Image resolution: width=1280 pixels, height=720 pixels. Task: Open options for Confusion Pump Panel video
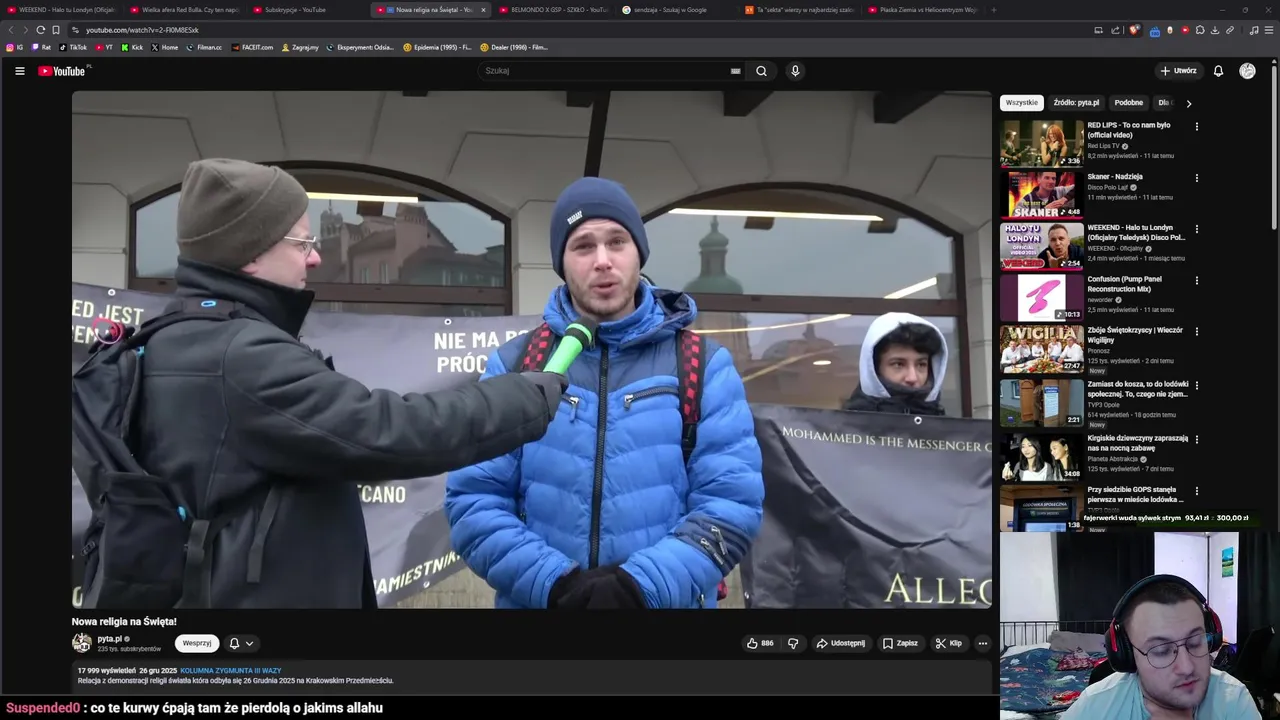(x=1196, y=281)
